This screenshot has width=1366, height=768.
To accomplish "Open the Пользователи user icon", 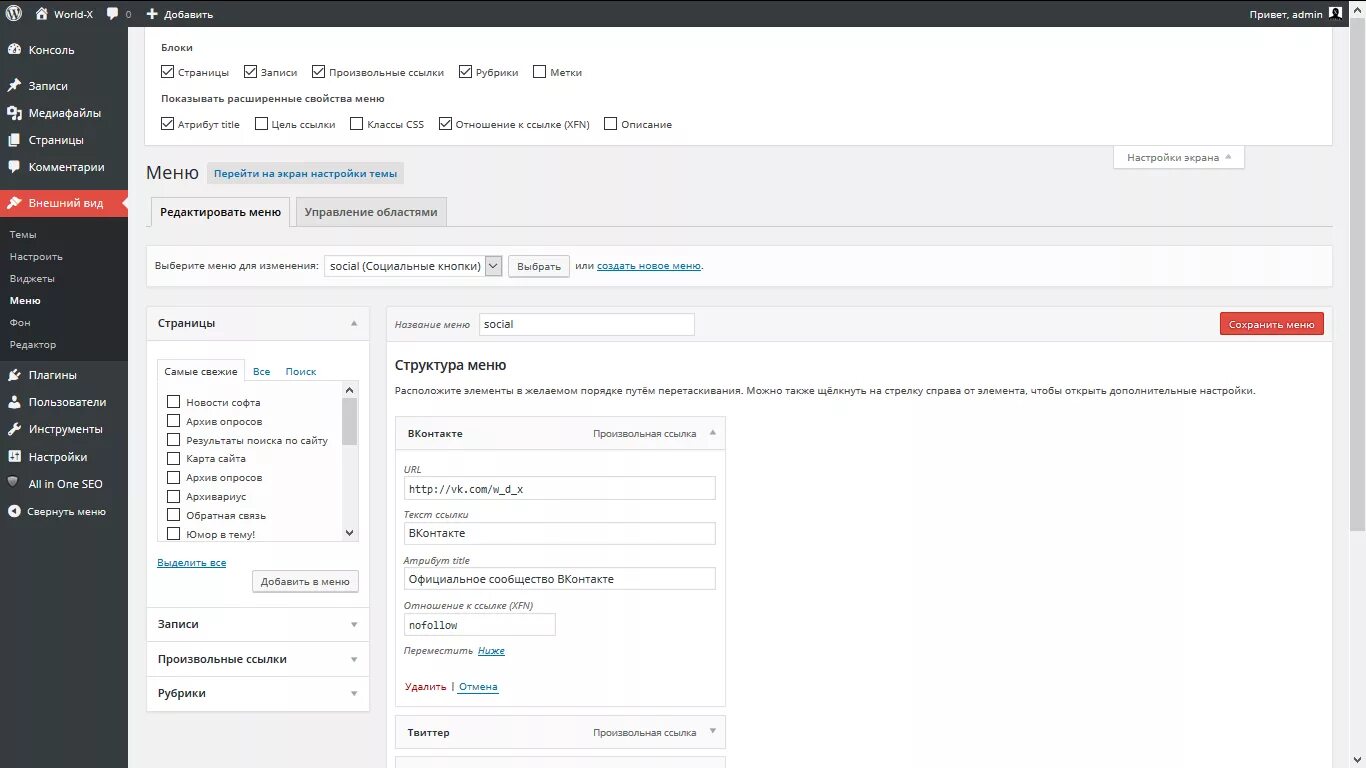I will pyautogui.click(x=14, y=402).
